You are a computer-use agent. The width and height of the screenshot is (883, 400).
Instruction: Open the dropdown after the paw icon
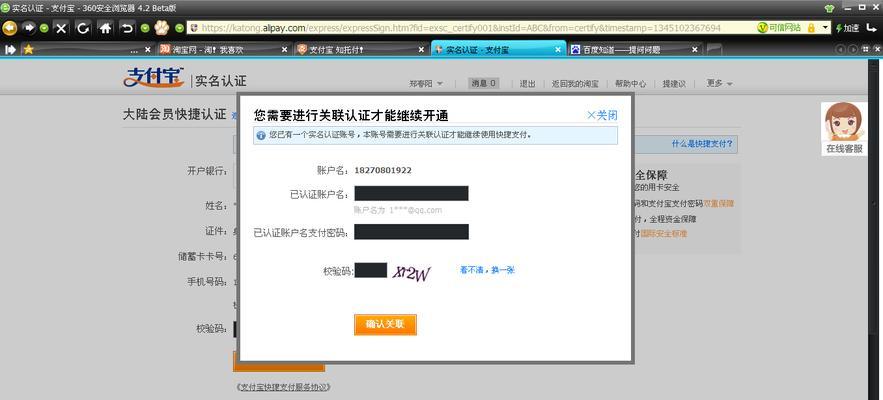click(x=180, y=28)
